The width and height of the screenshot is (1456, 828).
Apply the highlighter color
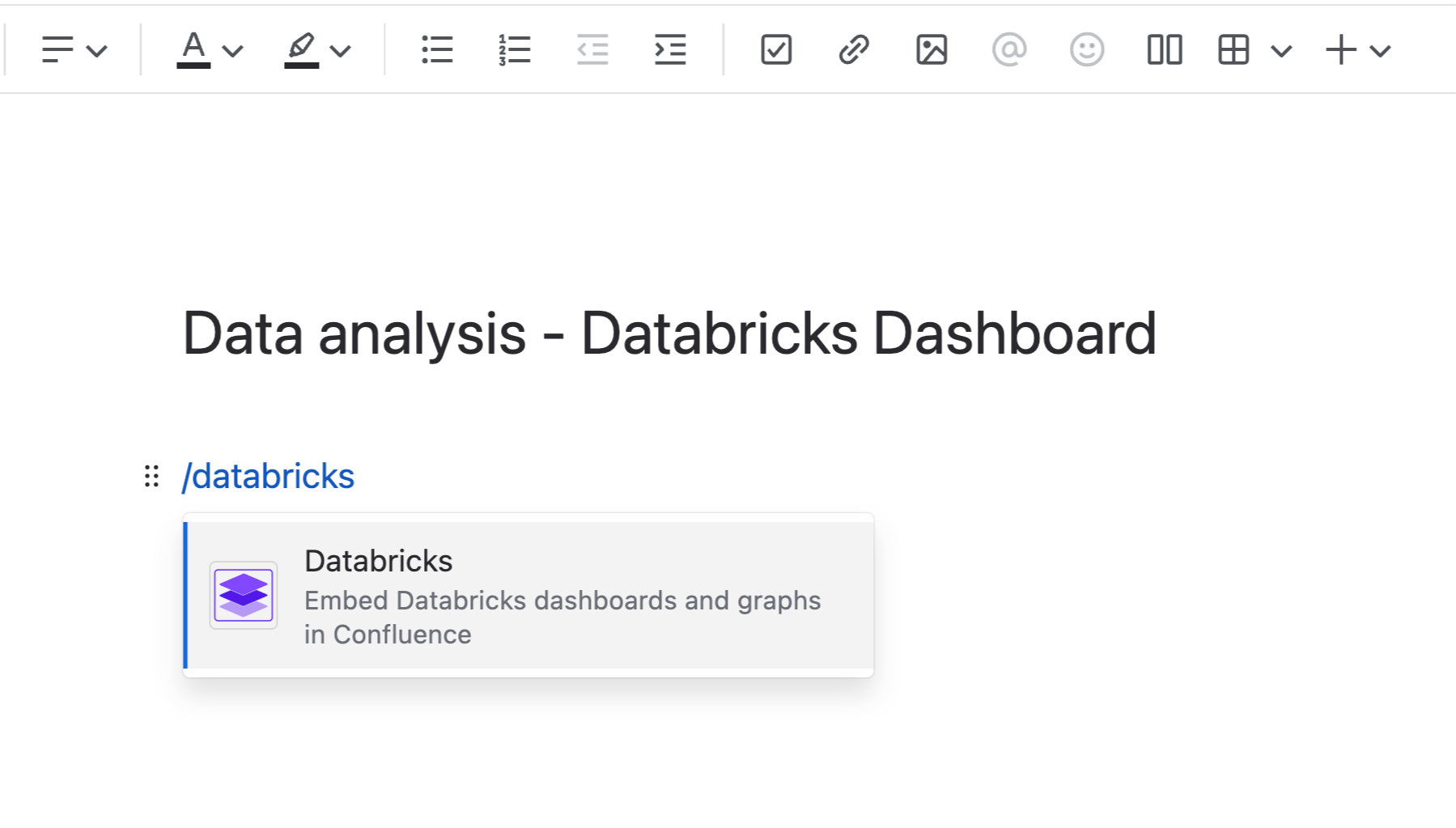point(301,50)
